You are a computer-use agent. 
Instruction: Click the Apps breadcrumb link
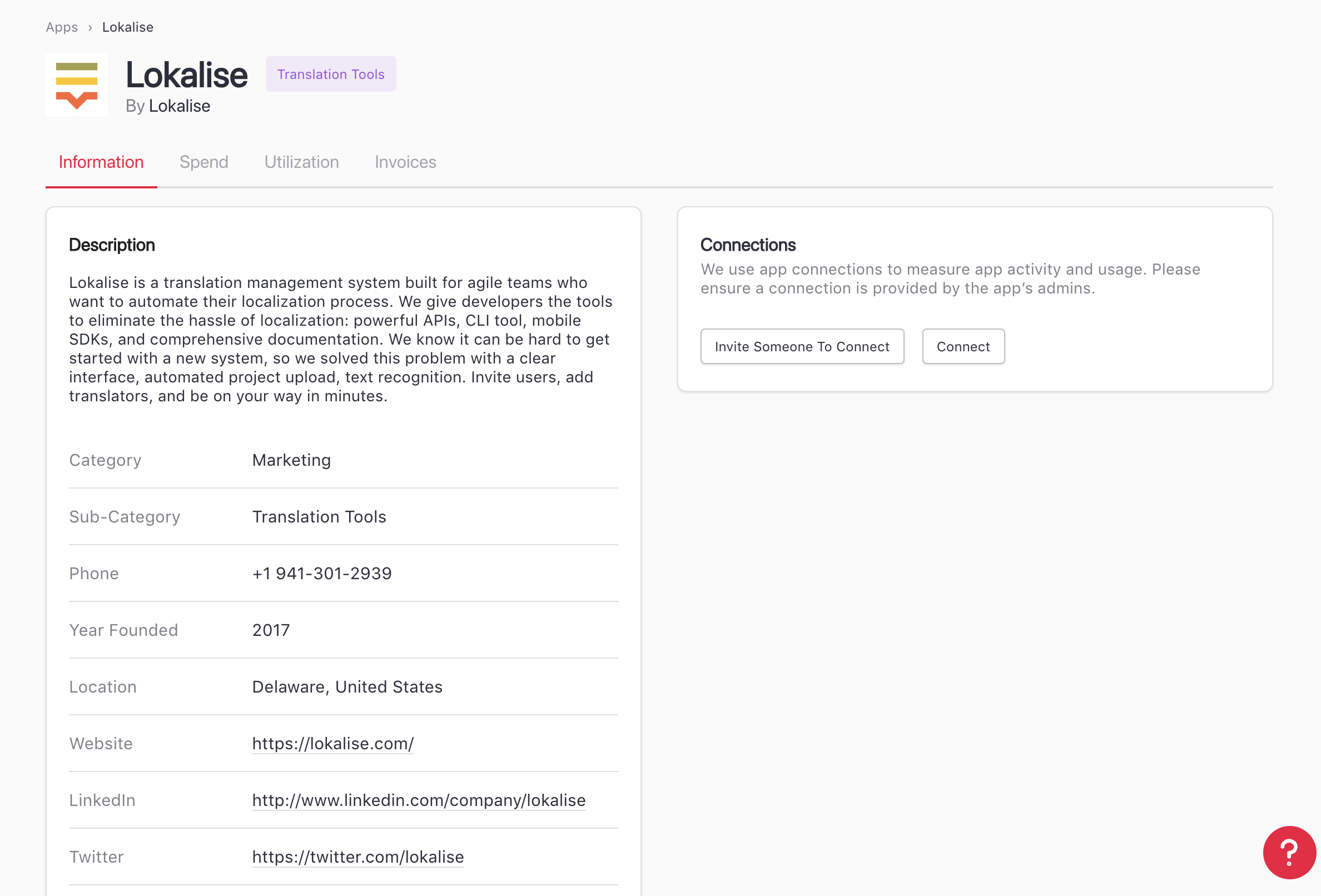pyautogui.click(x=61, y=27)
